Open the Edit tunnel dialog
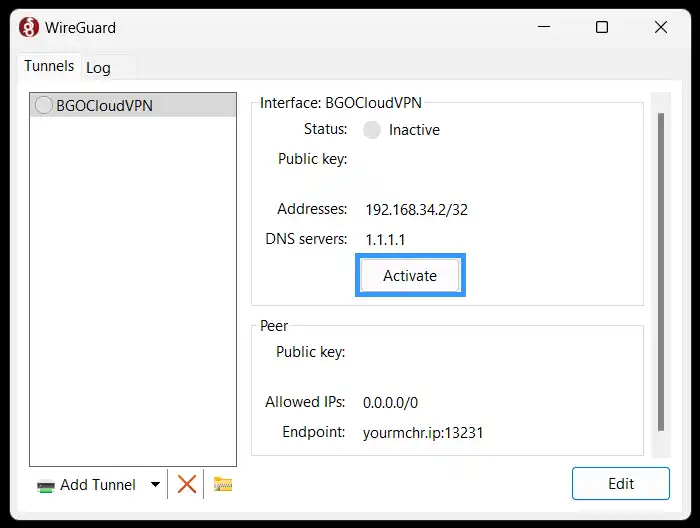Screen dimensions: 700x528 pyautogui.click(x=621, y=483)
